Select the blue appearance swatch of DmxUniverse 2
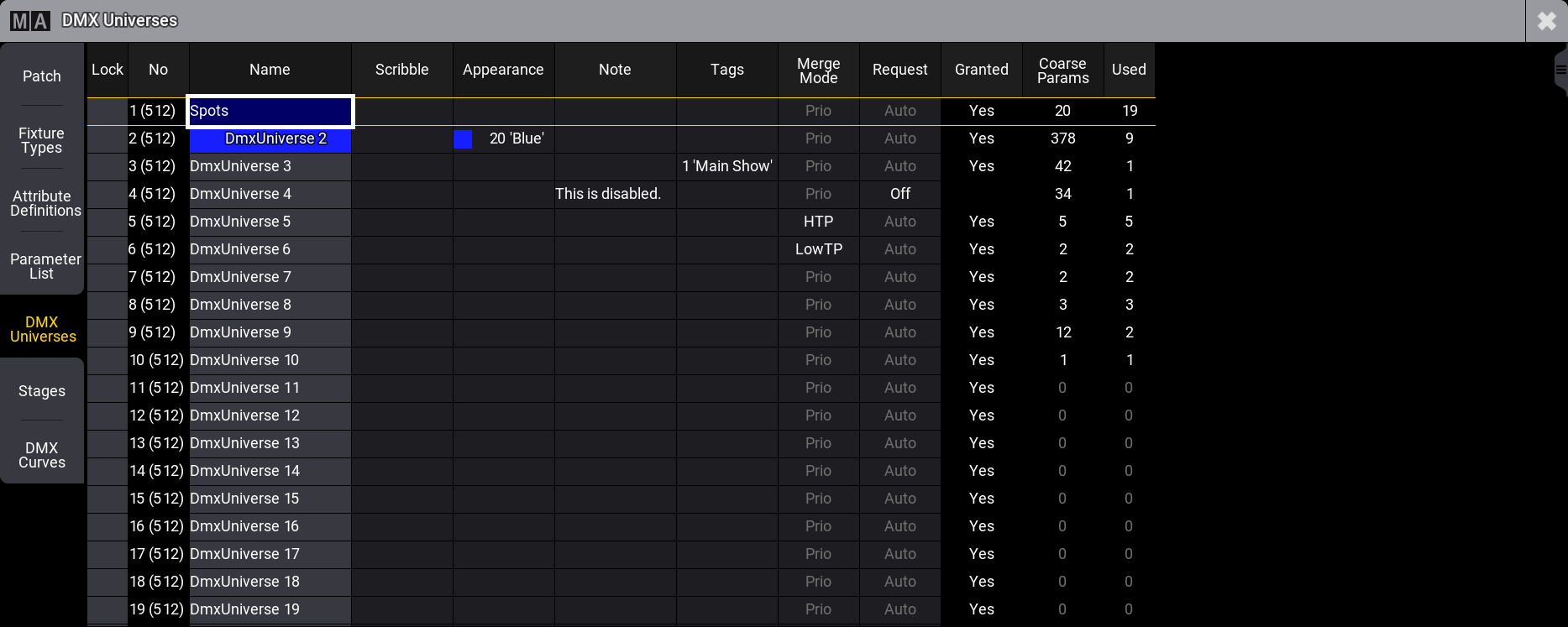 point(462,139)
